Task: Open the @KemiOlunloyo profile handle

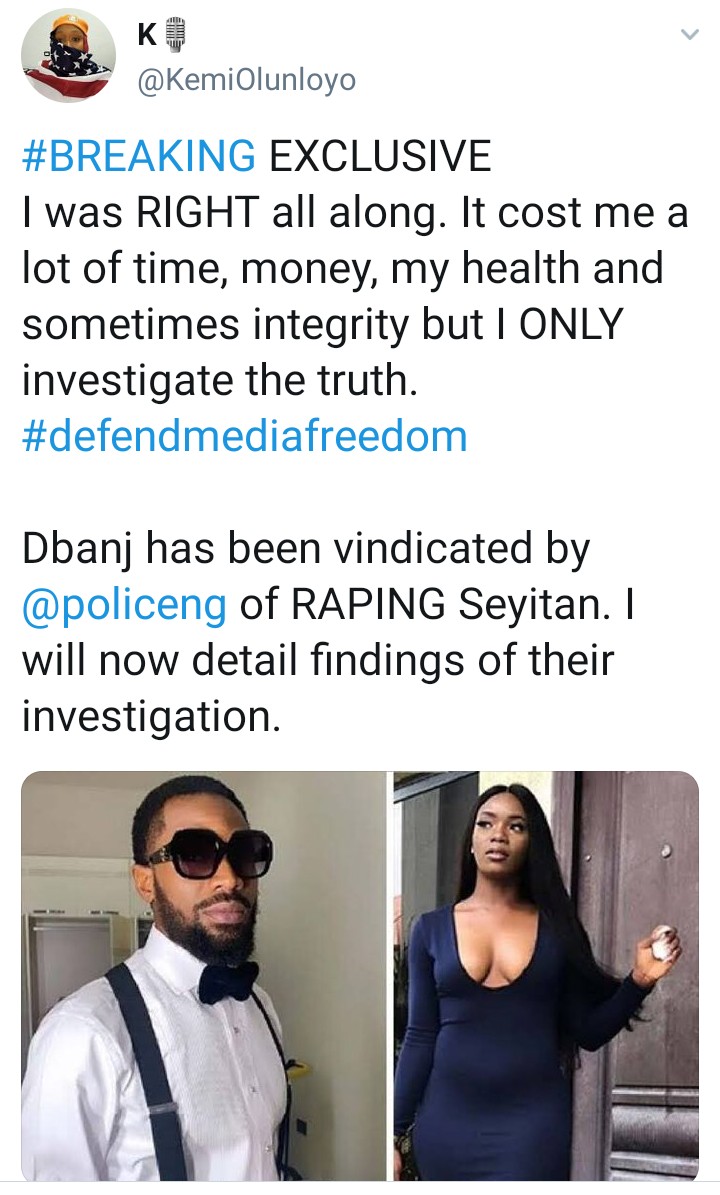Action: point(244,80)
